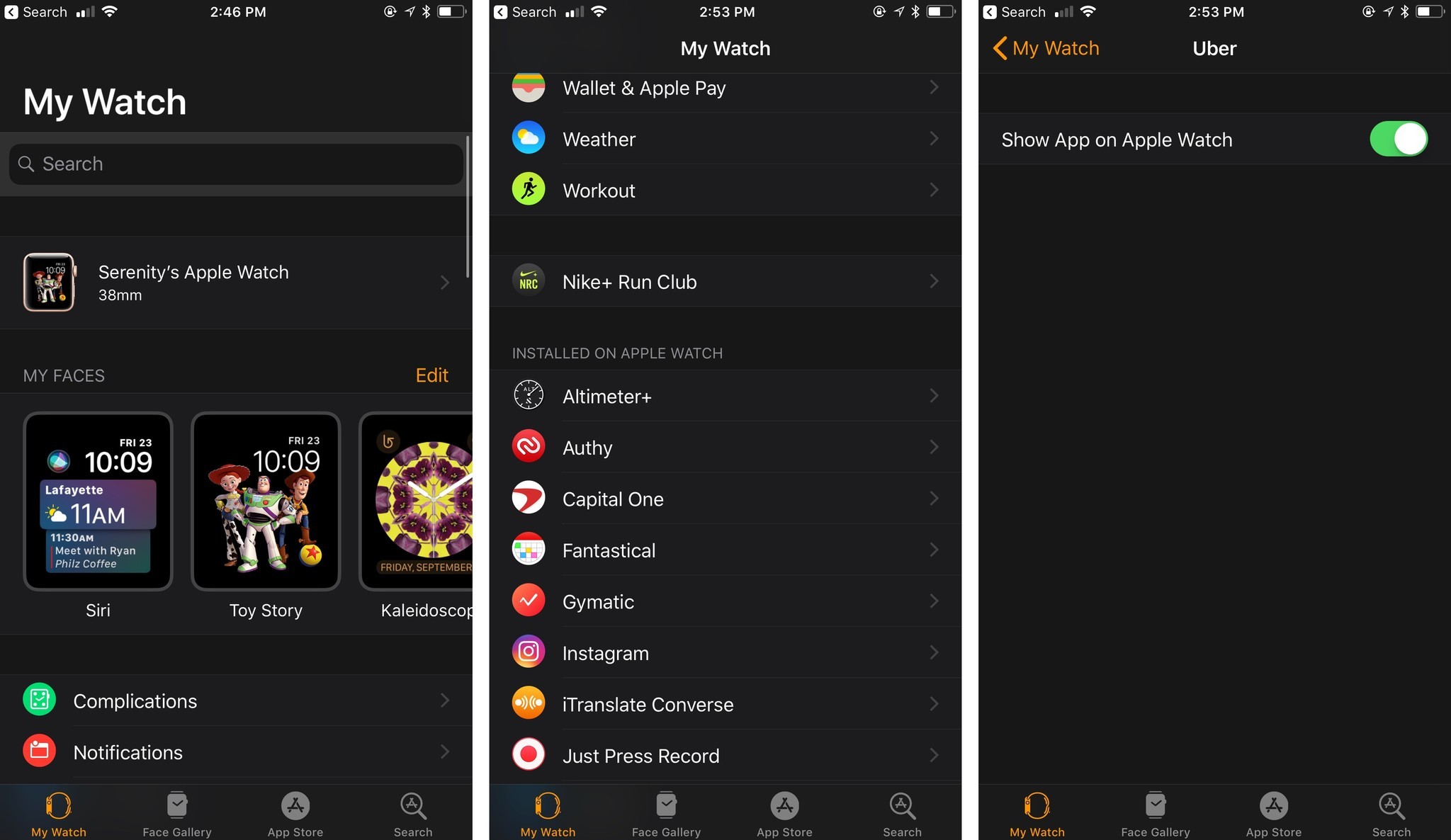Tap the Instagram app icon
This screenshot has width=1451, height=840.
point(527,652)
